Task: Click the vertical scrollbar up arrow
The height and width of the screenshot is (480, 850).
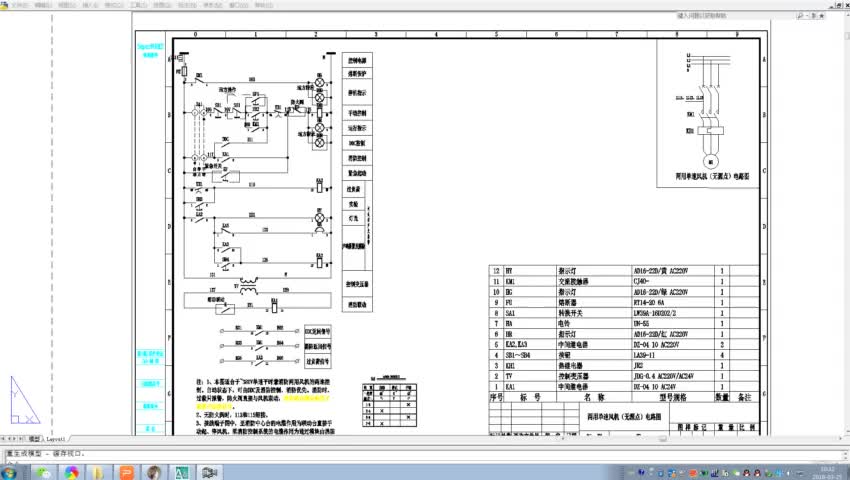Action: coord(846,16)
